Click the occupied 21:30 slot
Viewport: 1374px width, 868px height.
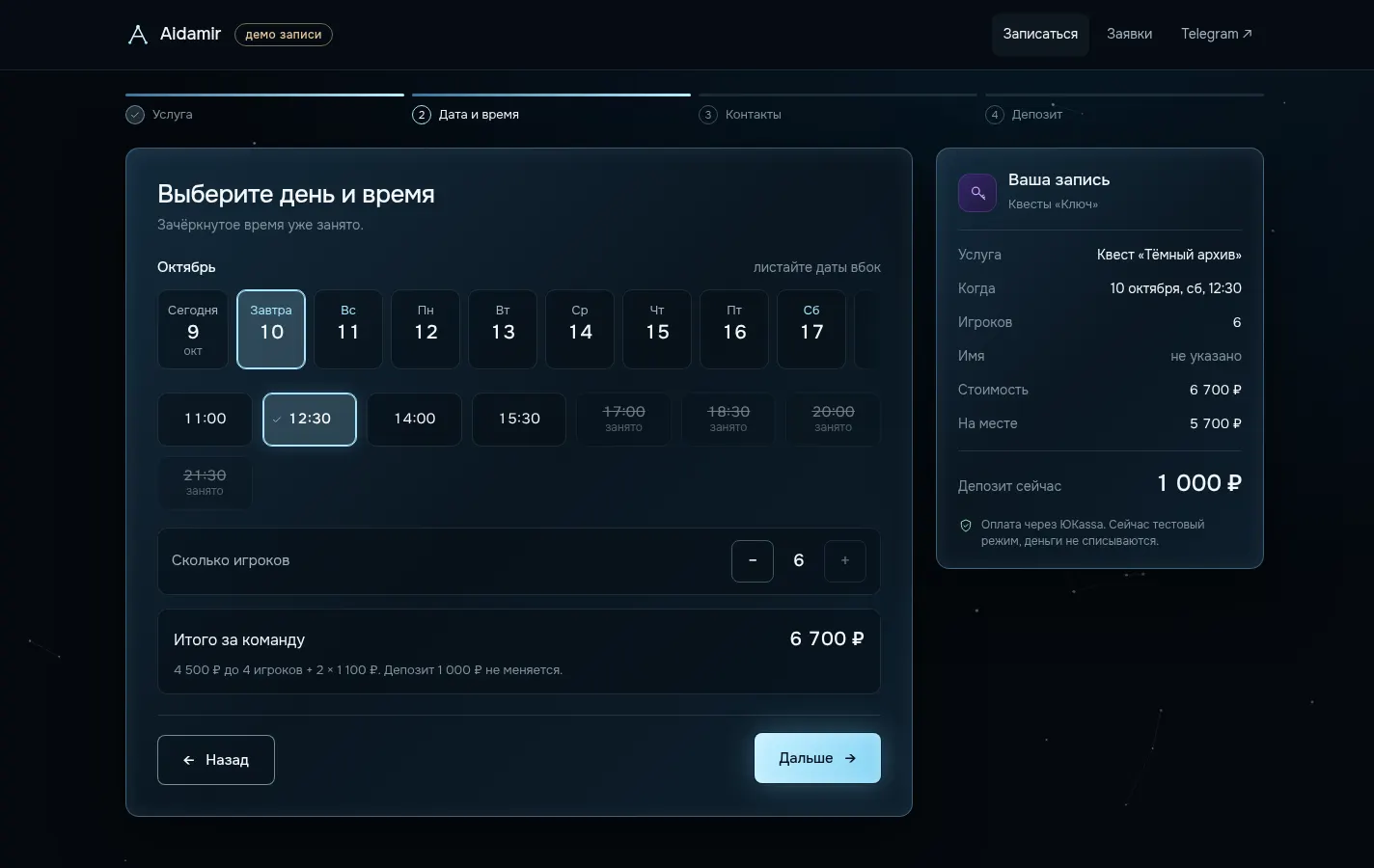tap(206, 483)
